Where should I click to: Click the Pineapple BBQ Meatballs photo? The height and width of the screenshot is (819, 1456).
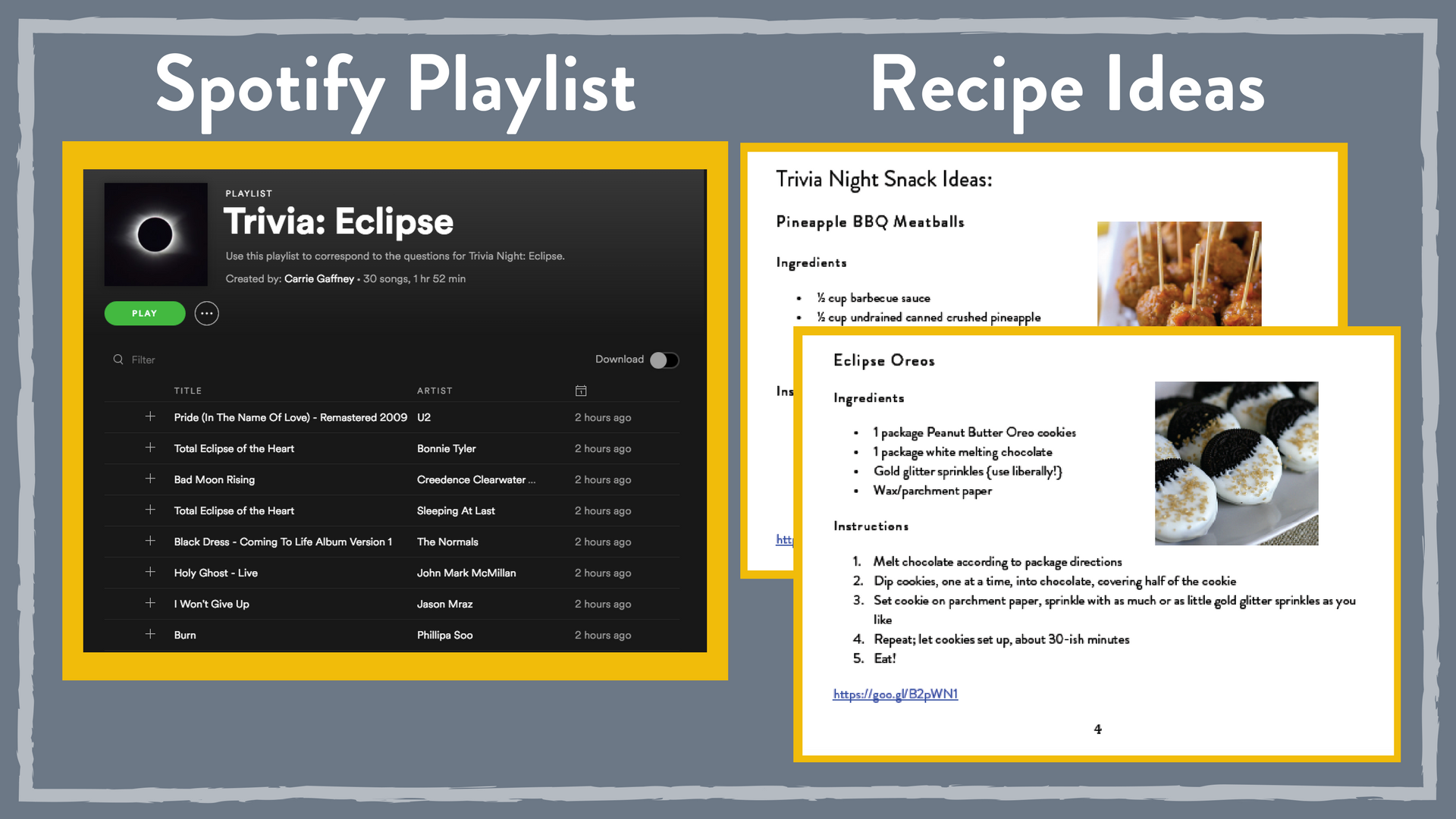coord(1179,274)
